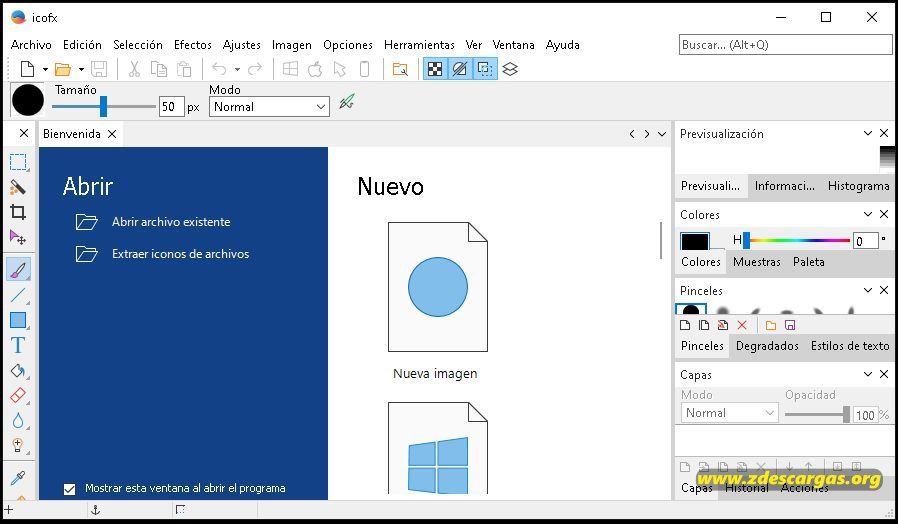Click the Undo arrow icon

tap(219, 69)
